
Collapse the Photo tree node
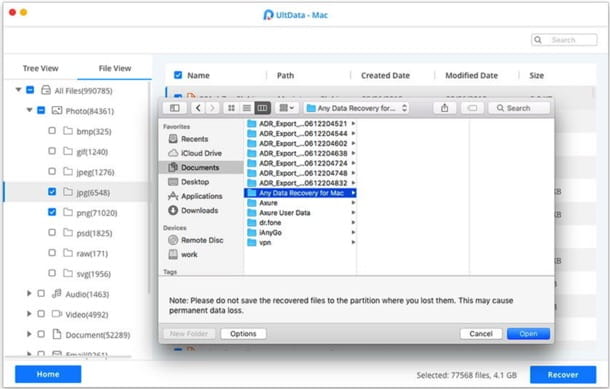(x=29, y=110)
